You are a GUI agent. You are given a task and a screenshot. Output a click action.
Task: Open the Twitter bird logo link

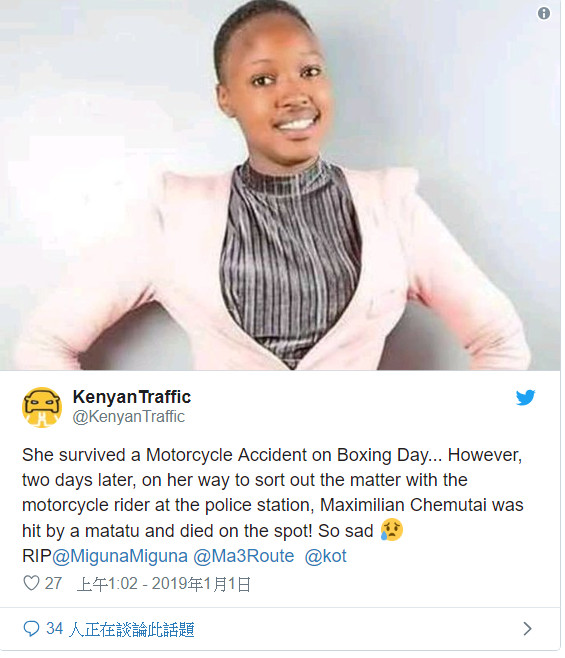click(526, 397)
